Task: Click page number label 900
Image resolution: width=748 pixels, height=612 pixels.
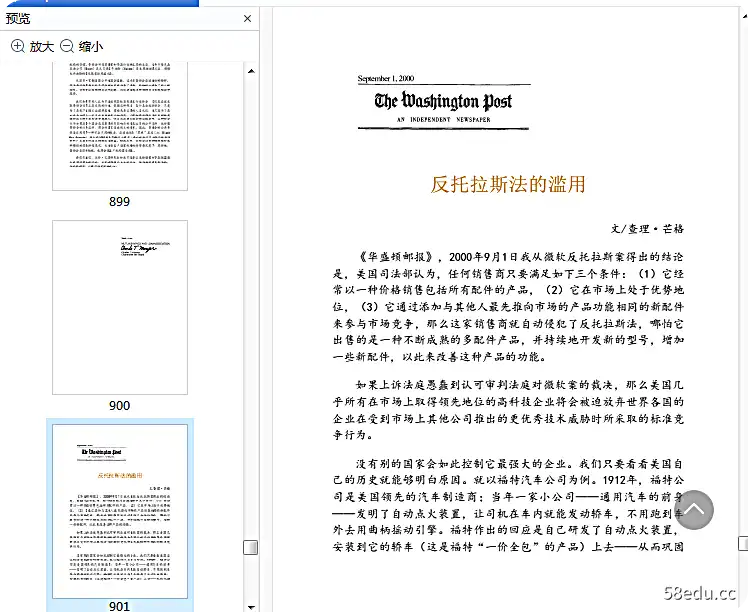Action: coord(119,405)
